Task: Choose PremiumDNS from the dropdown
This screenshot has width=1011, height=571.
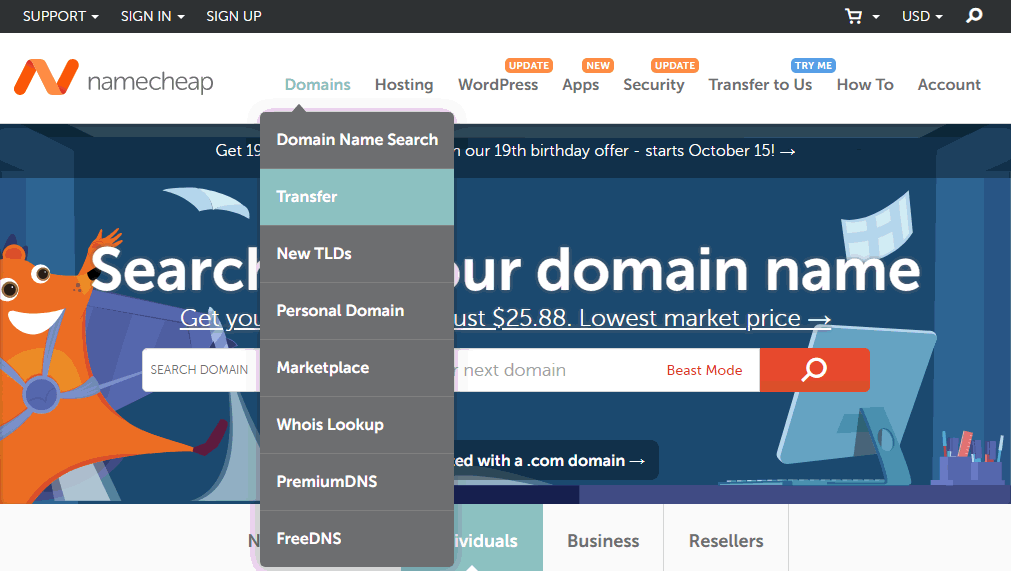Action: (357, 481)
